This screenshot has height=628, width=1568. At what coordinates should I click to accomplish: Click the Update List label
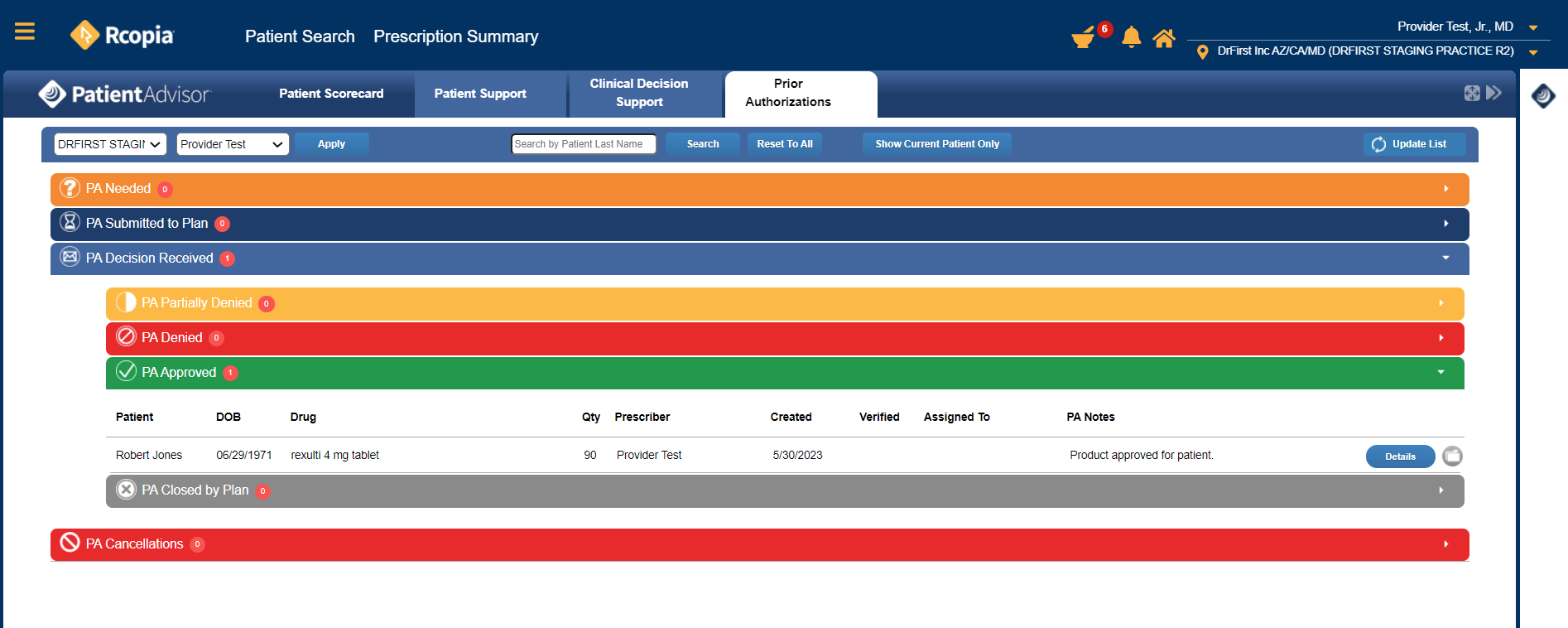click(x=1419, y=144)
